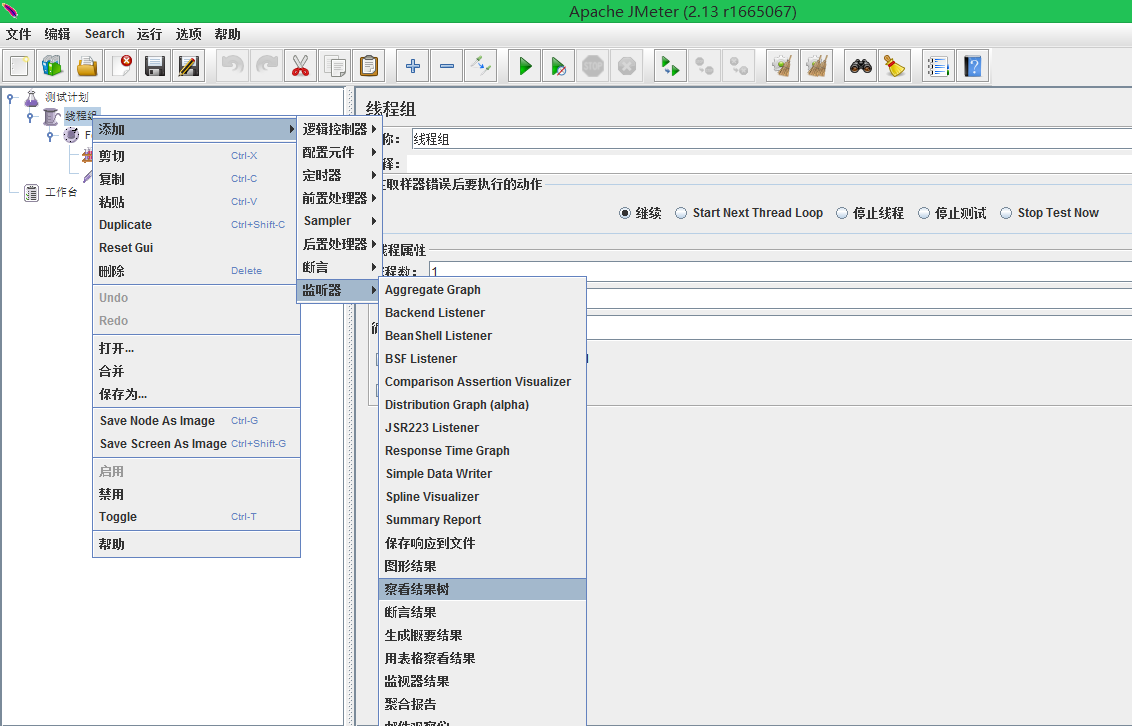Click the gray Stop icon
This screenshot has height=726, width=1132.
[x=593, y=66]
